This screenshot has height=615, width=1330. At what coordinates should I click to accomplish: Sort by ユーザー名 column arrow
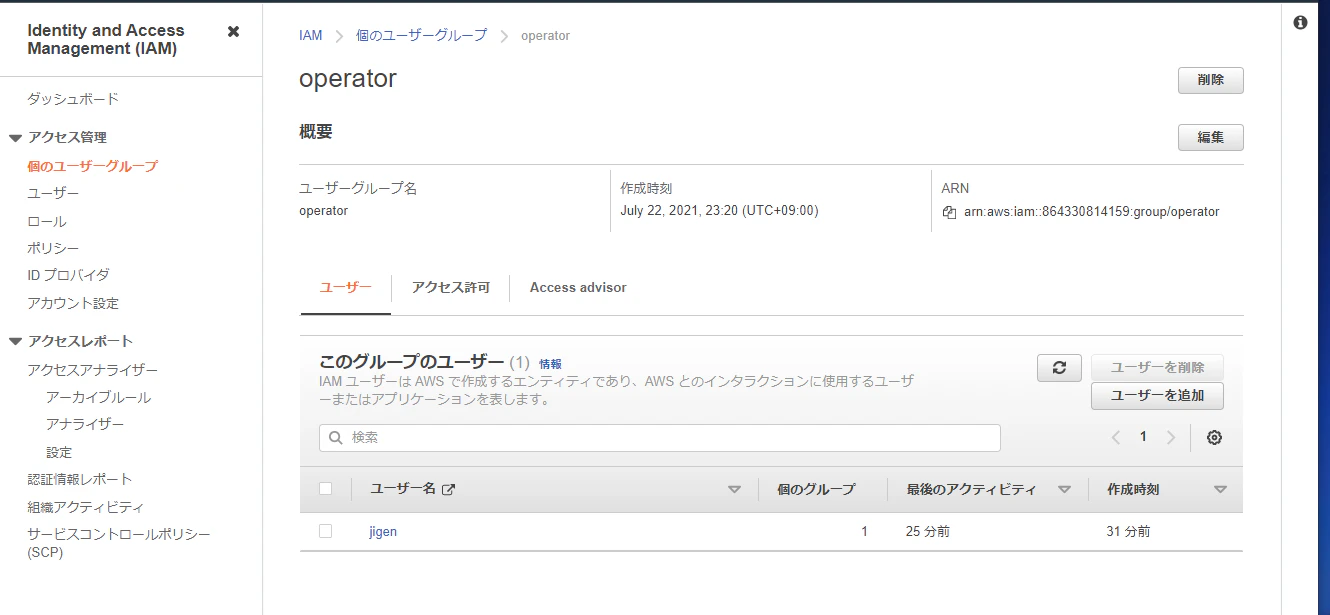coord(735,490)
